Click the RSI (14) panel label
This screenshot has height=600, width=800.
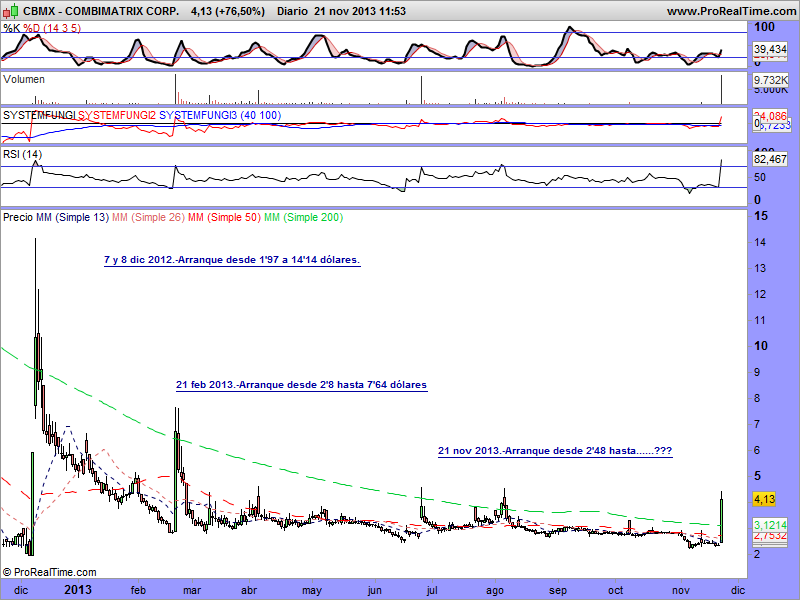tap(22, 154)
